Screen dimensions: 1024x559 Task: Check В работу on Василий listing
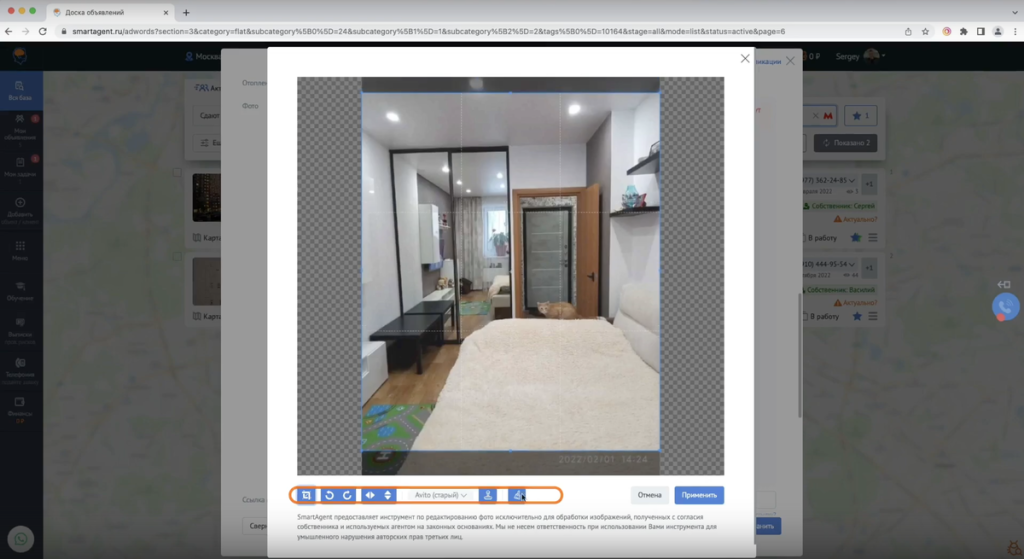pyautogui.click(x=822, y=316)
